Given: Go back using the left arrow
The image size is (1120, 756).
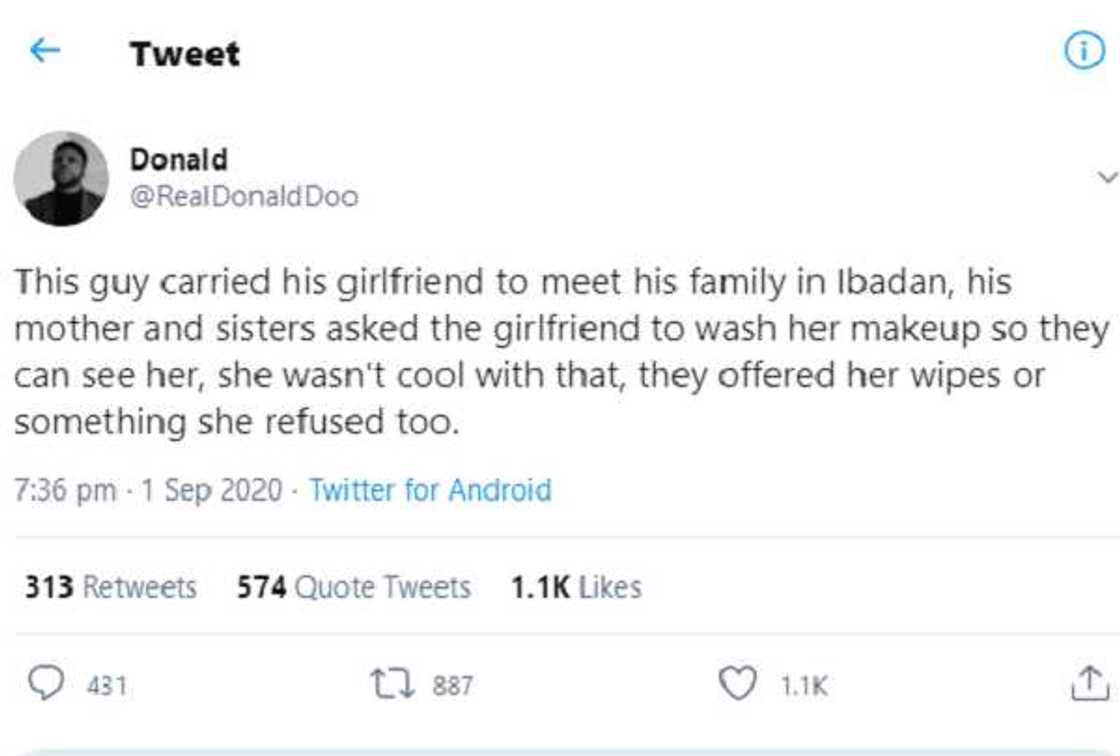Looking at the screenshot, I should point(46,51).
